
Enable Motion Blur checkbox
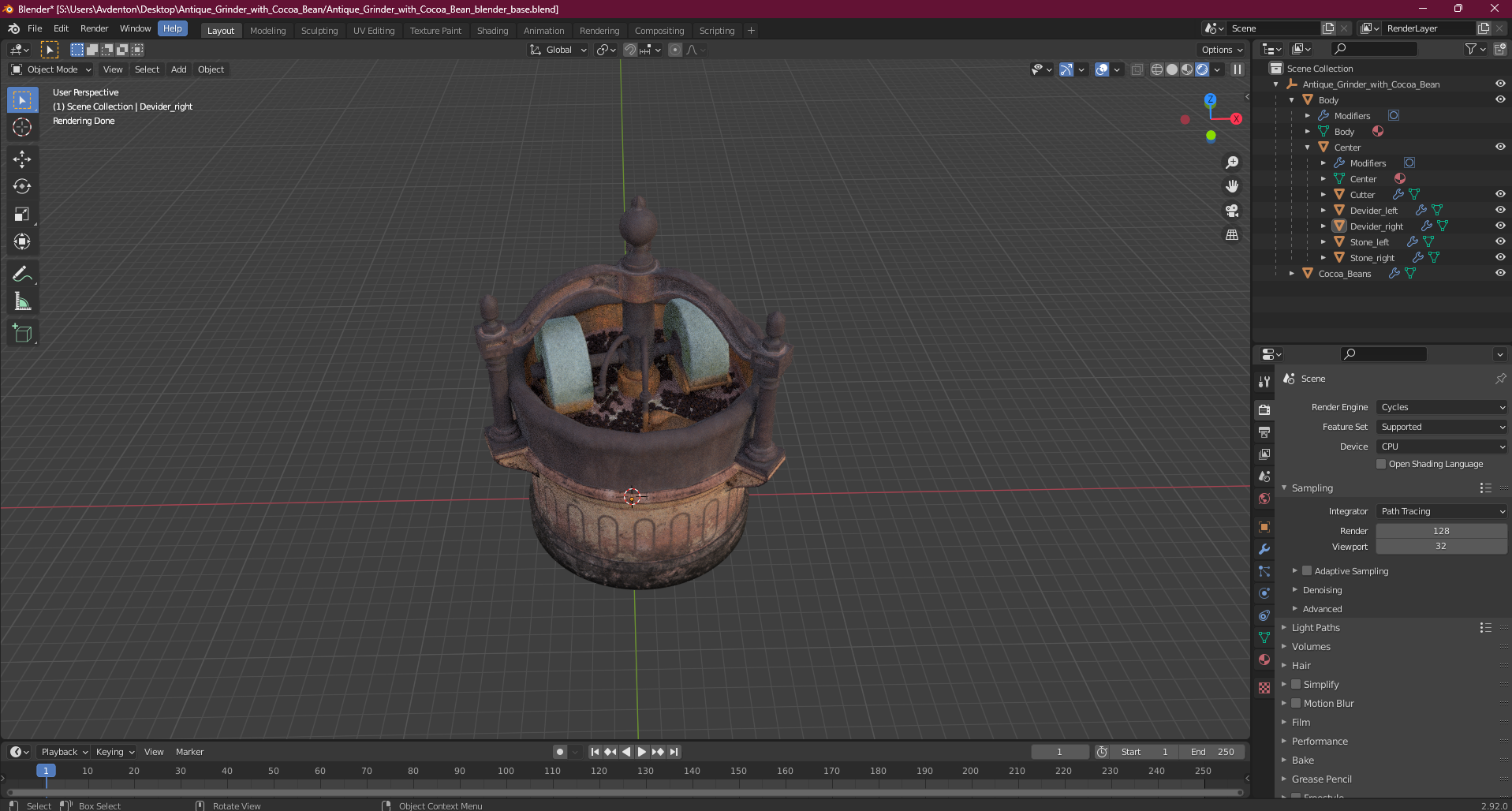point(1296,703)
